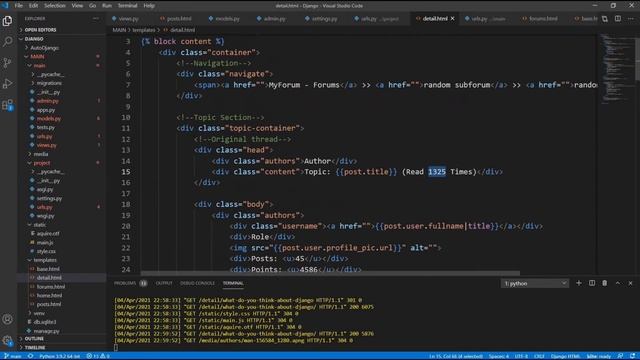Open the terminal selector dropdown 1: python

[535, 283]
